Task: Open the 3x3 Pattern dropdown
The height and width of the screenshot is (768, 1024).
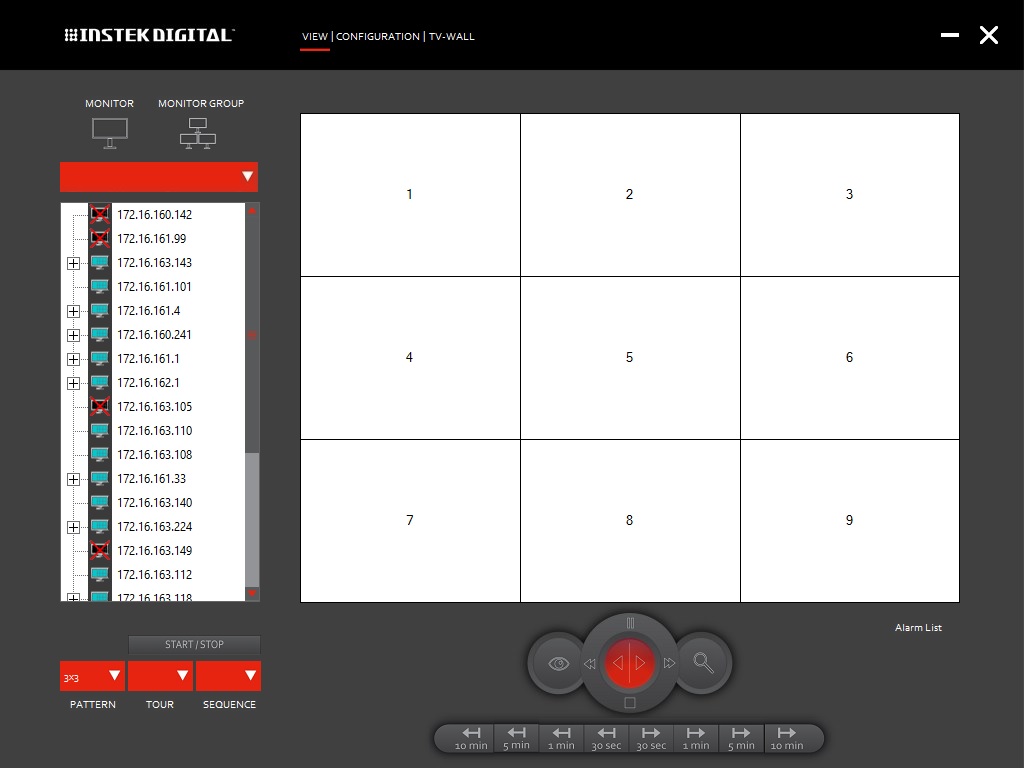Action: [92, 676]
